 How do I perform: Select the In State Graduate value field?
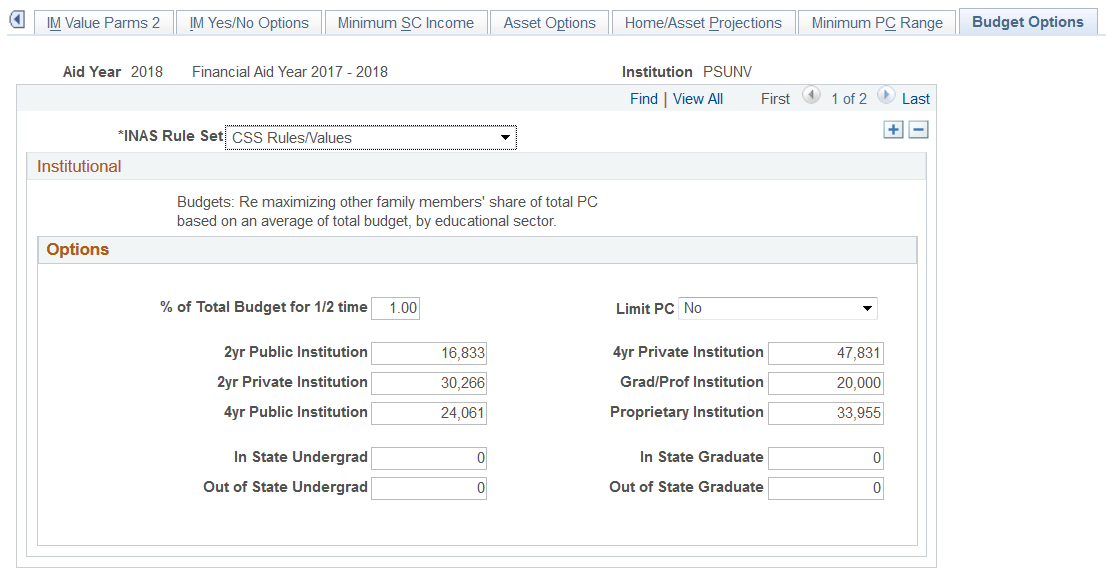tap(826, 458)
